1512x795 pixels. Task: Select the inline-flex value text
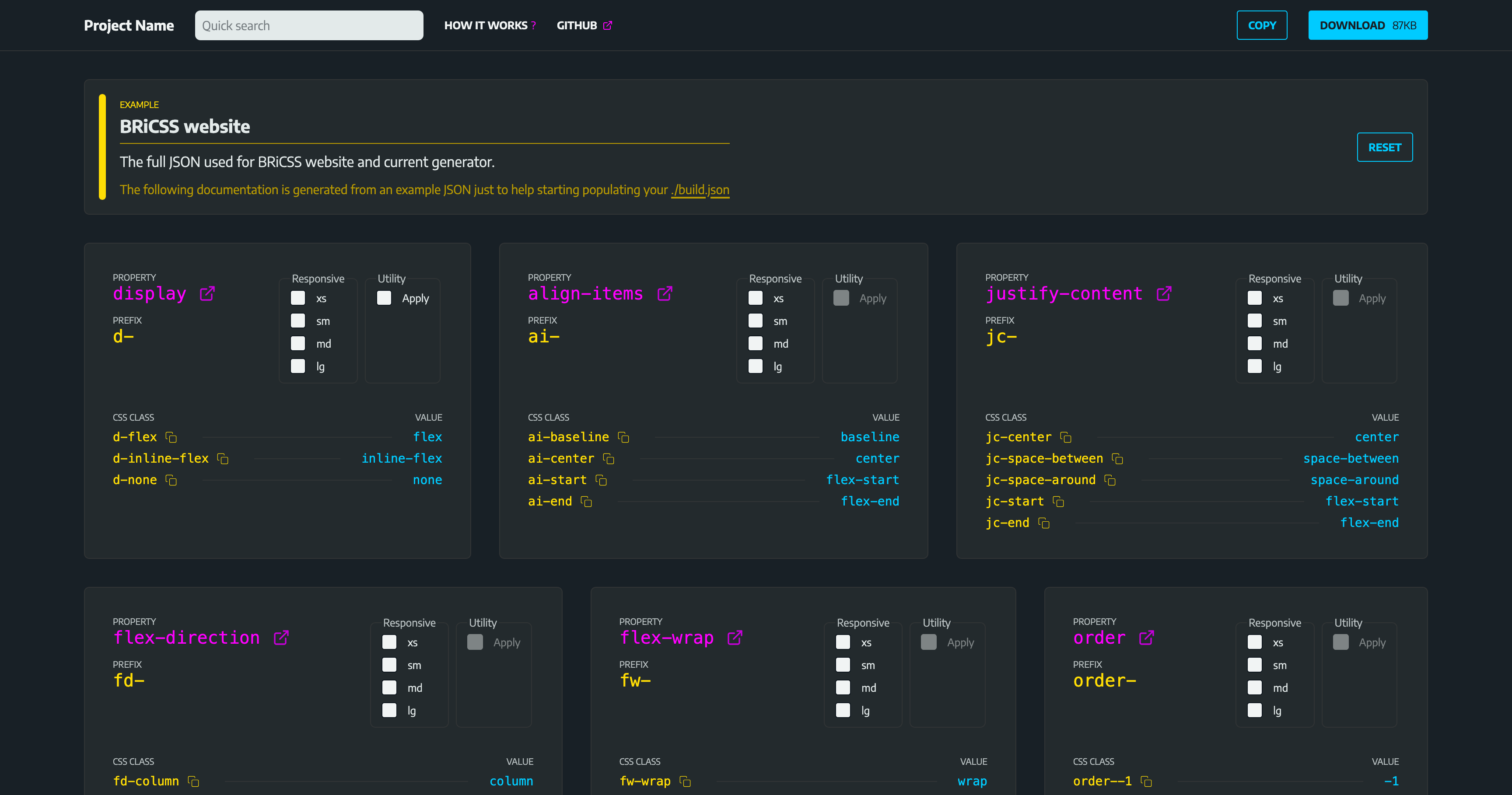pos(402,459)
